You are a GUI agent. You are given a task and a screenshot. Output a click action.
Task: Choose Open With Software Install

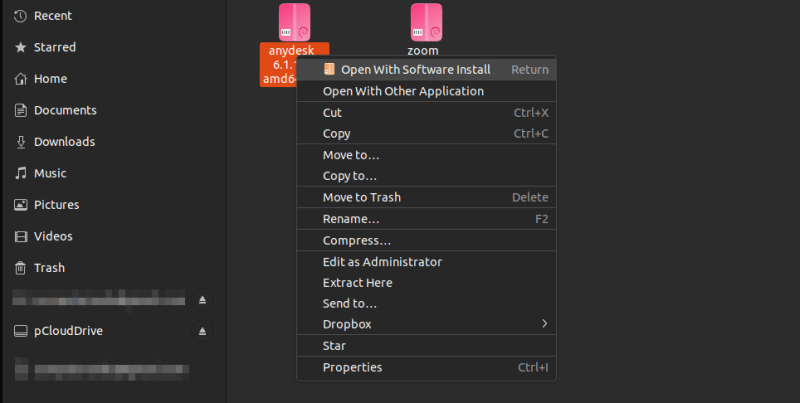coord(415,70)
